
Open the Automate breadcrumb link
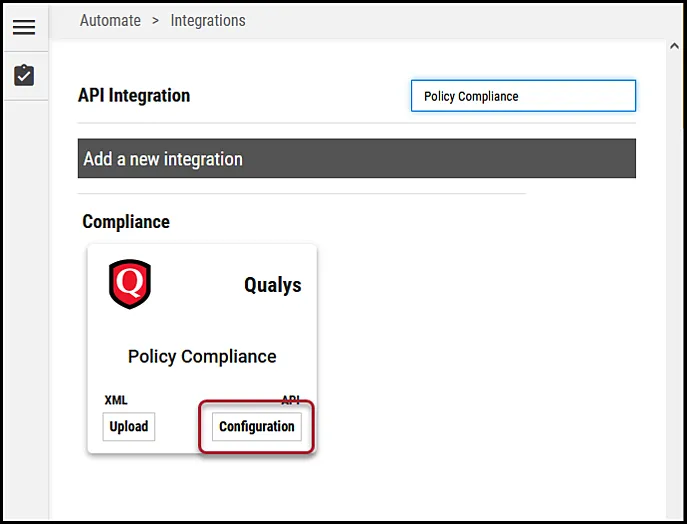point(110,21)
